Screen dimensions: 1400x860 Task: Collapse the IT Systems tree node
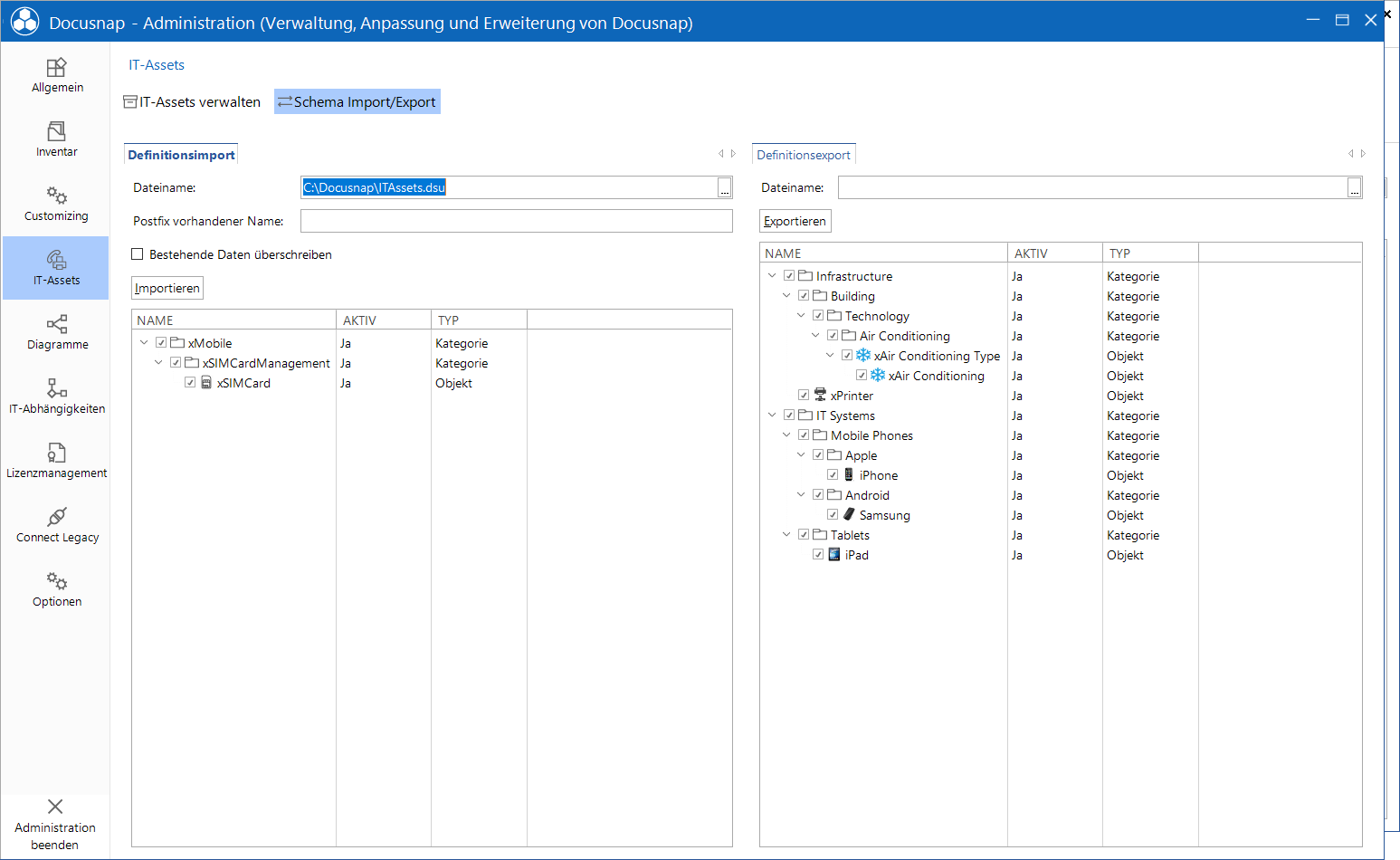pos(772,416)
